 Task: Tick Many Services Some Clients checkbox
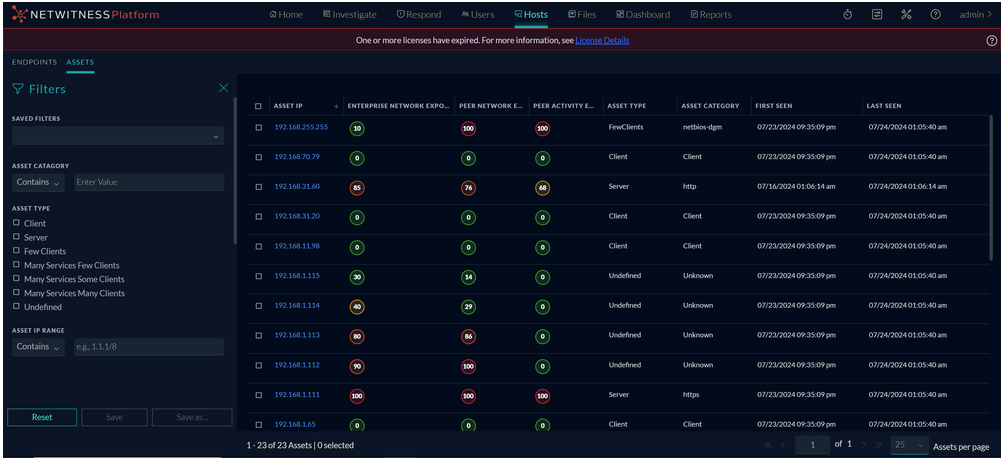(16, 278)
